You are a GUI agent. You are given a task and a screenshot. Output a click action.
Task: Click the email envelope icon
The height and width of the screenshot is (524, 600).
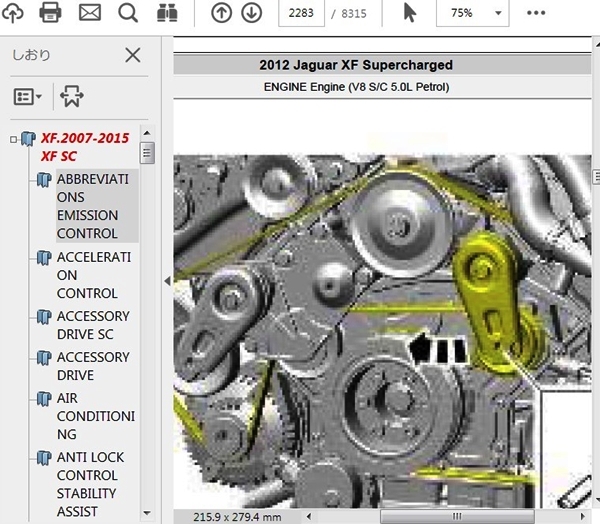point(90,13)
